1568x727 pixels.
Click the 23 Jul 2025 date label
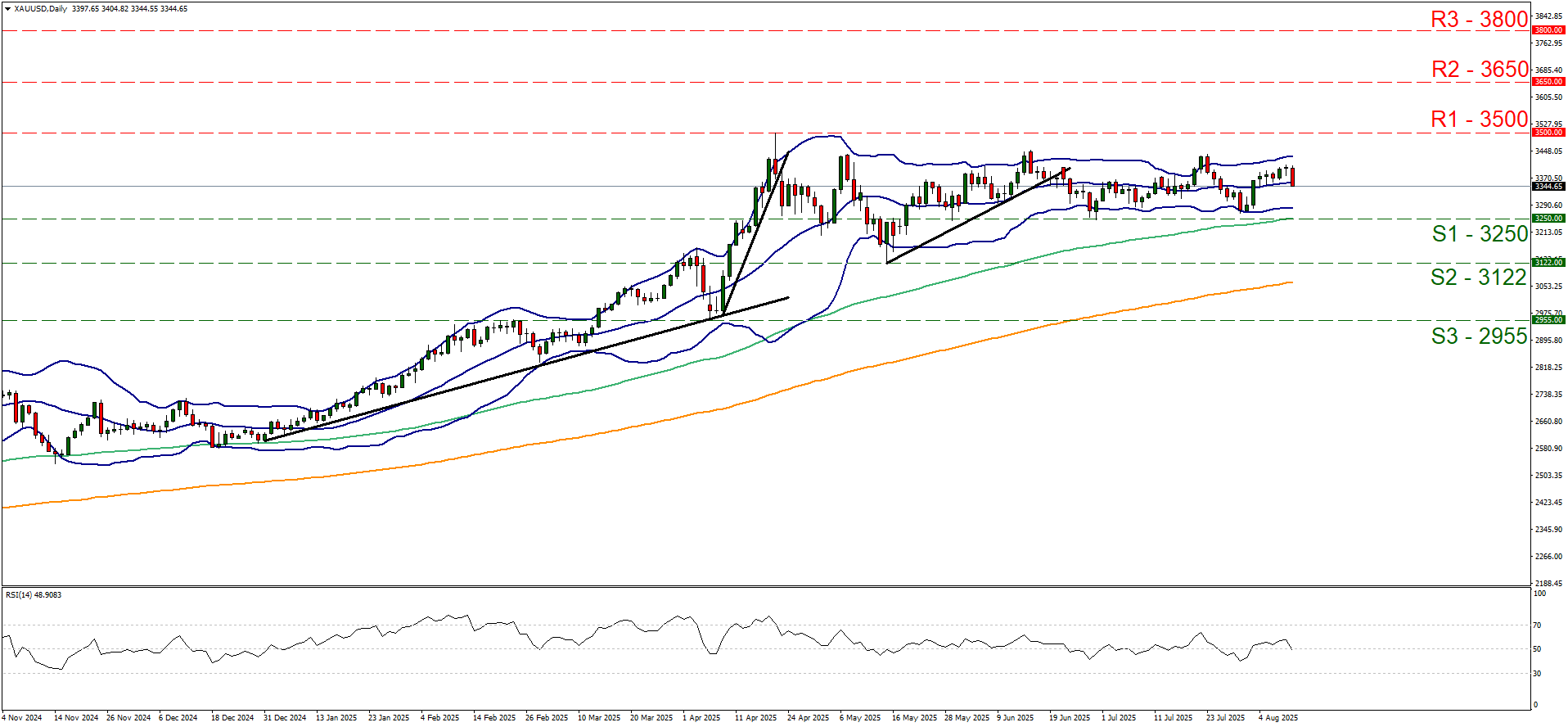pyautogui.click(x=1226, y=718)
